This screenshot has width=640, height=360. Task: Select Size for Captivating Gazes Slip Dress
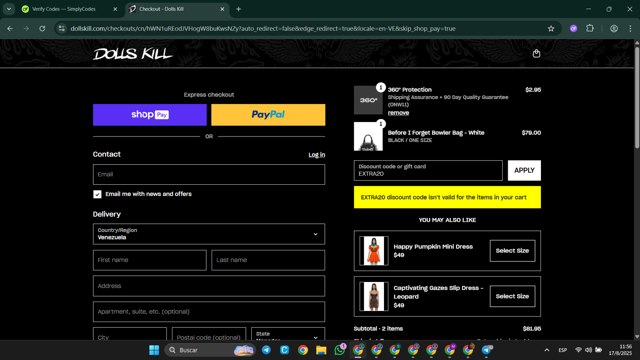[512, 296]
